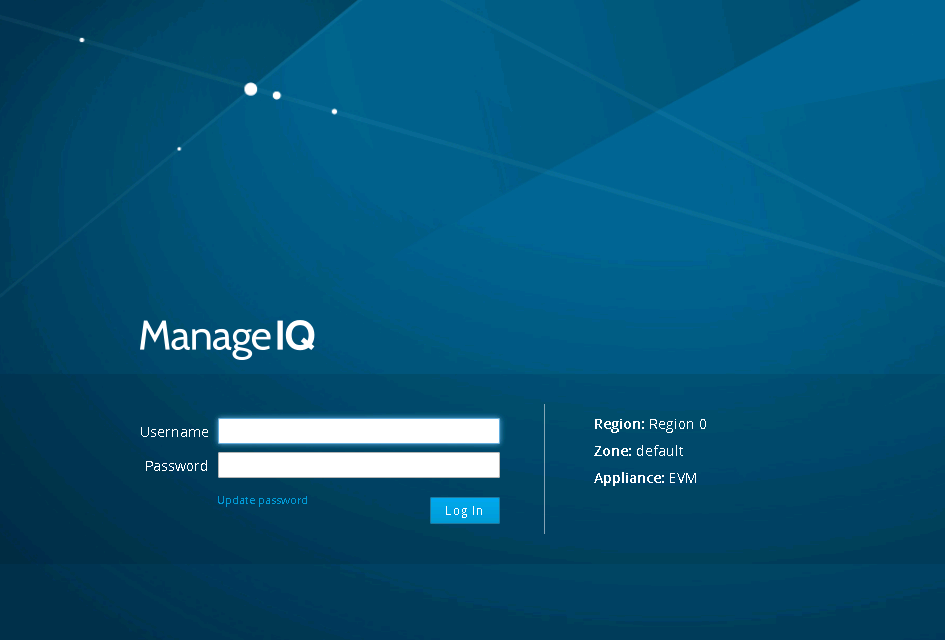
Task: Click the Password label
Action: [176, 466]
